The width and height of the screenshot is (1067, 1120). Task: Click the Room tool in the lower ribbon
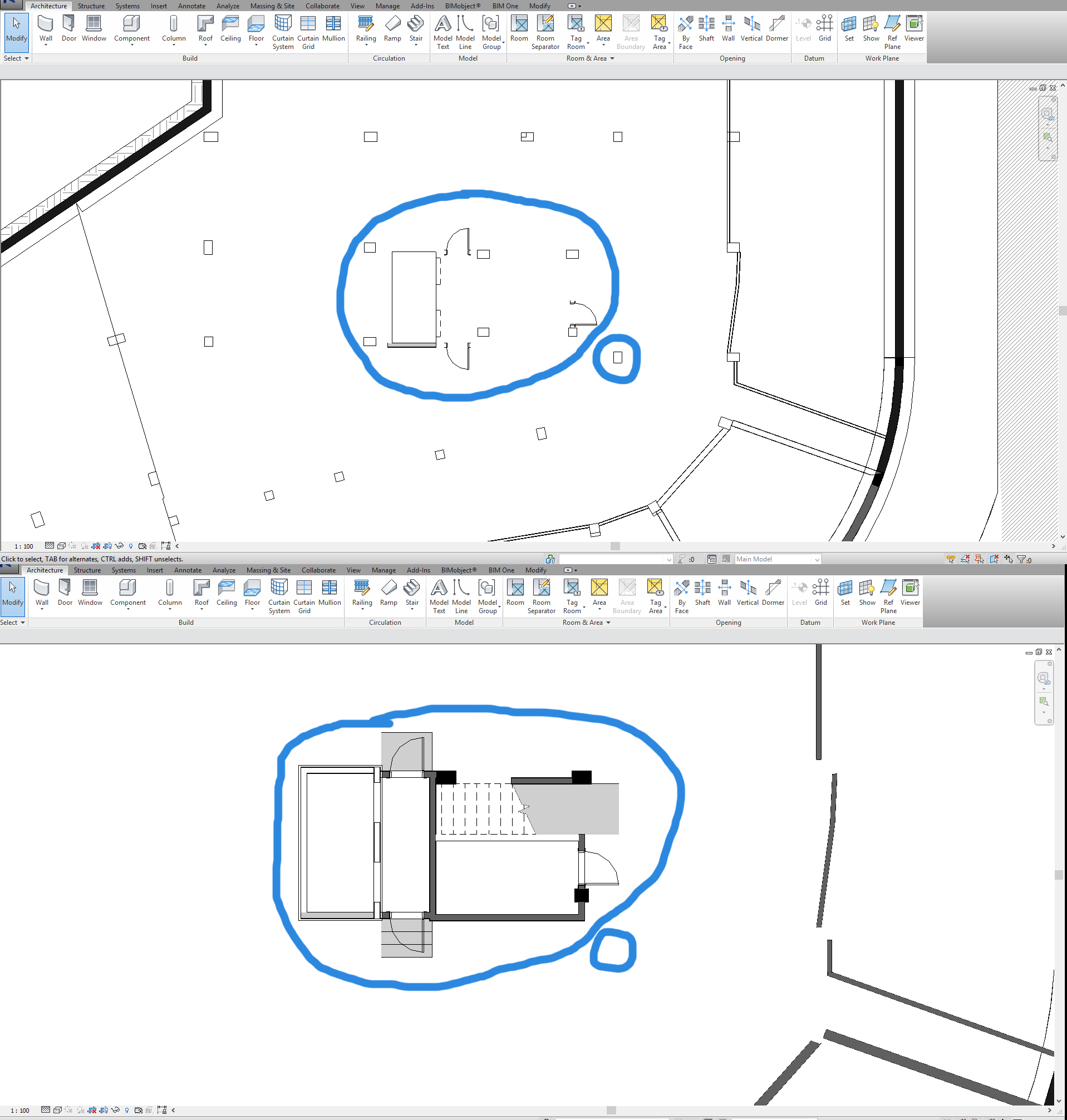click(515, 593)
